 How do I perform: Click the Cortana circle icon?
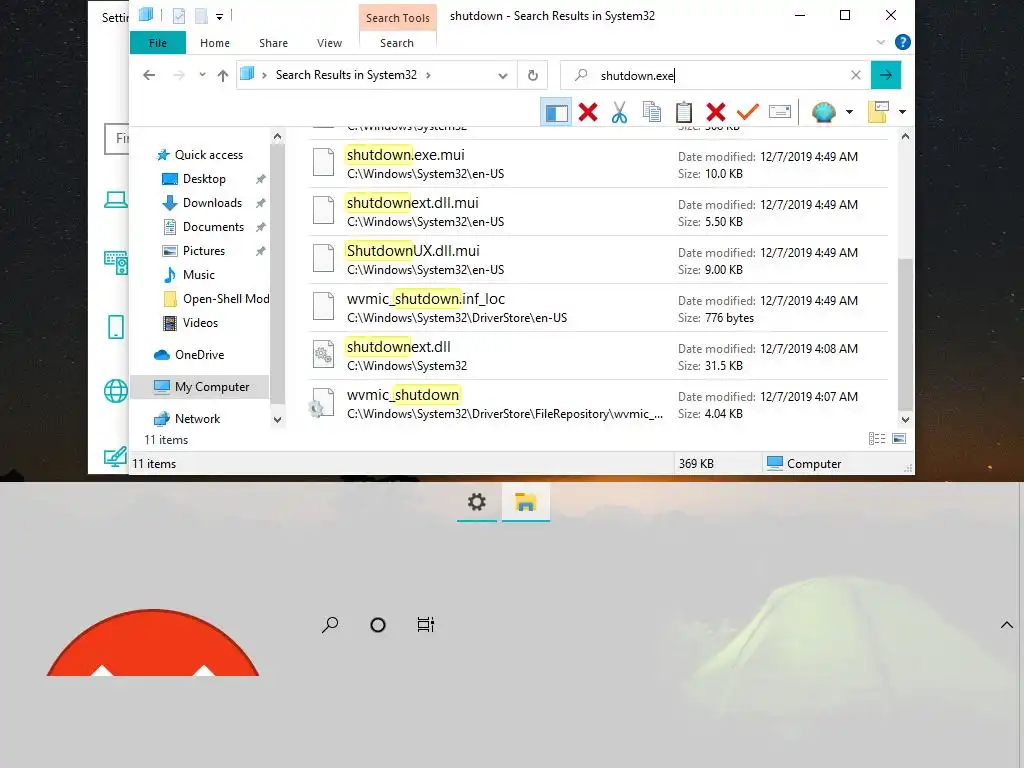point(378,625)
